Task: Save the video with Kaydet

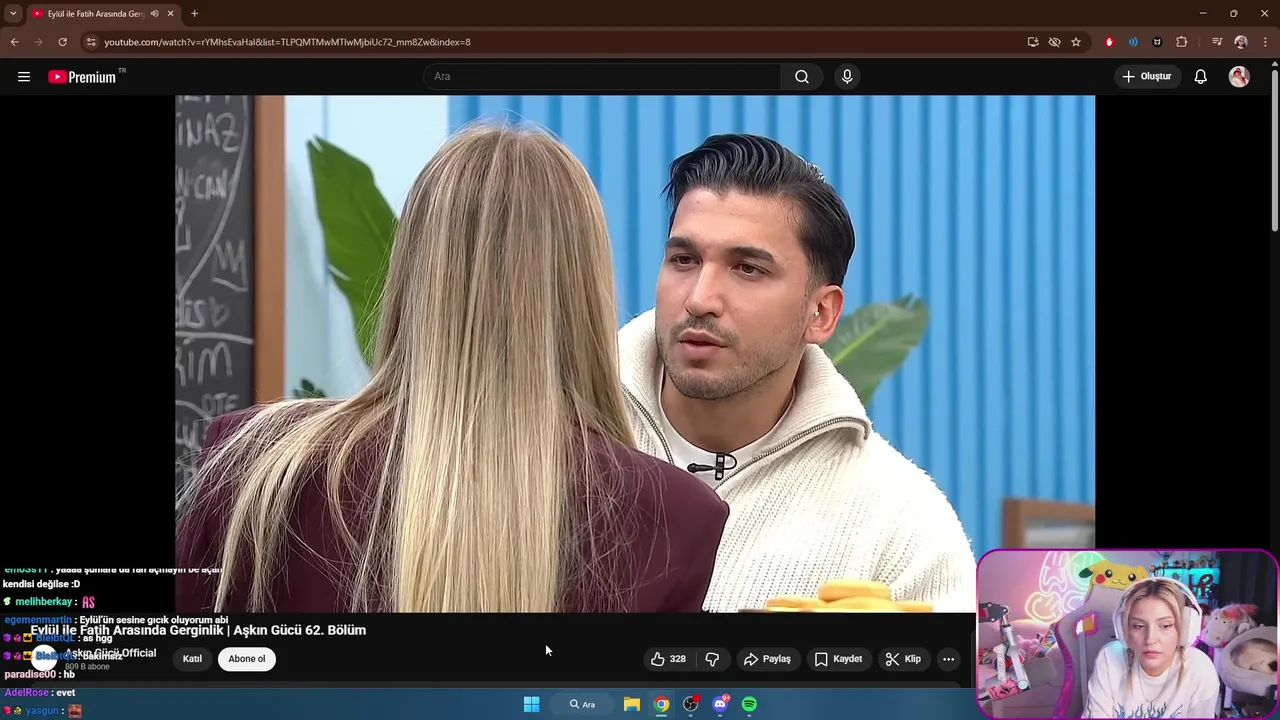Action: coord(838,659)
